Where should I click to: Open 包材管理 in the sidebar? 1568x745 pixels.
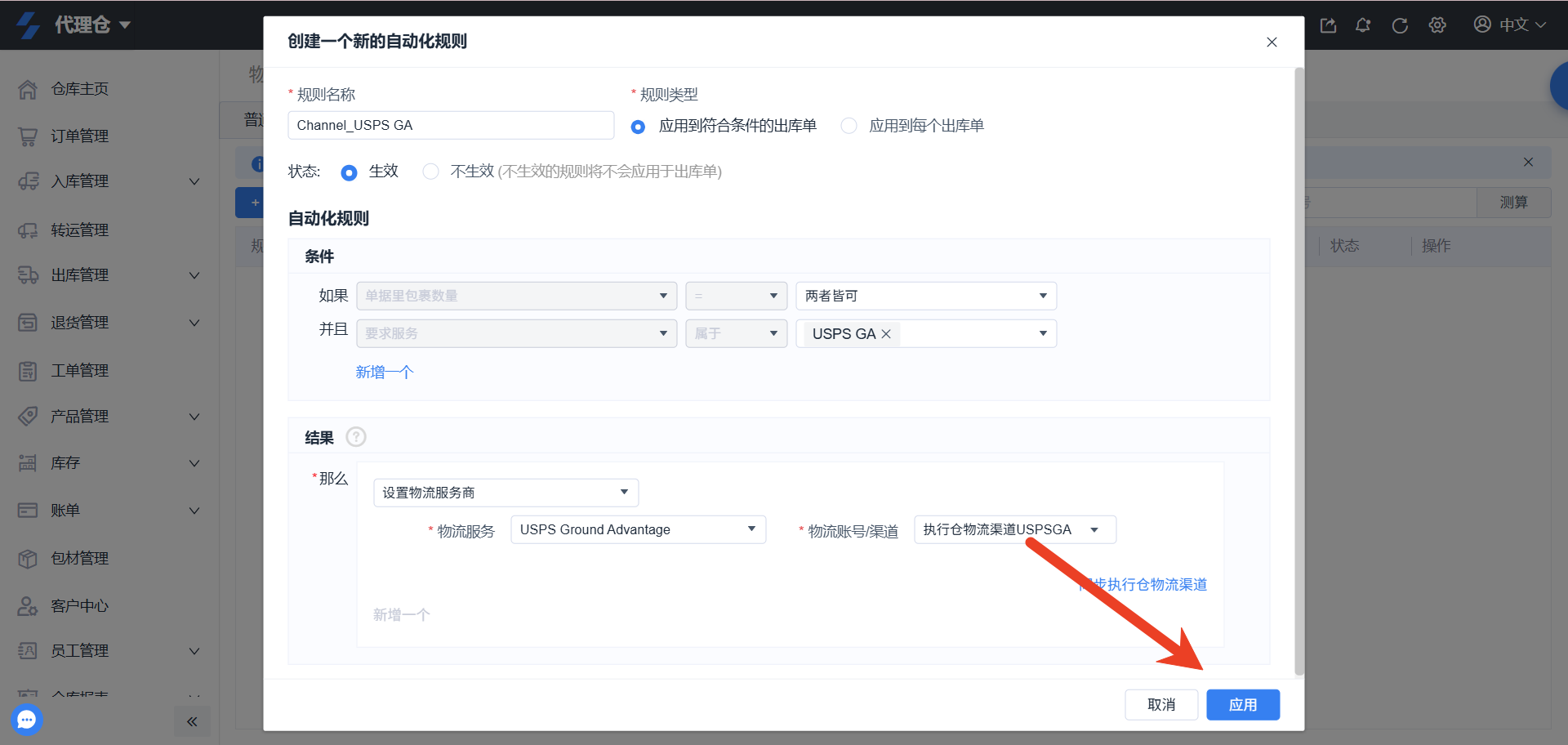pos(80,559)
